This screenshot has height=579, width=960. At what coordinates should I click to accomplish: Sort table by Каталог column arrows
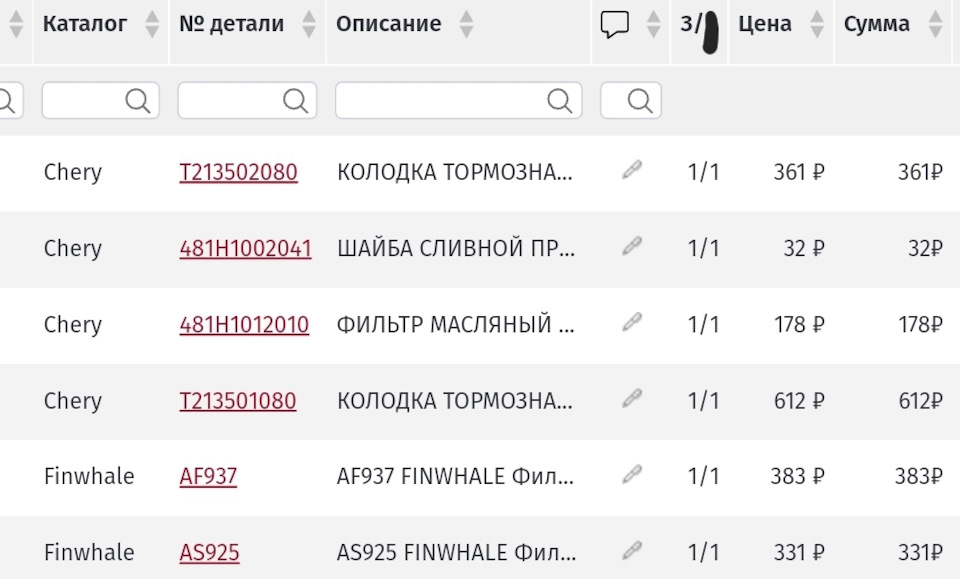pos(152,25)
